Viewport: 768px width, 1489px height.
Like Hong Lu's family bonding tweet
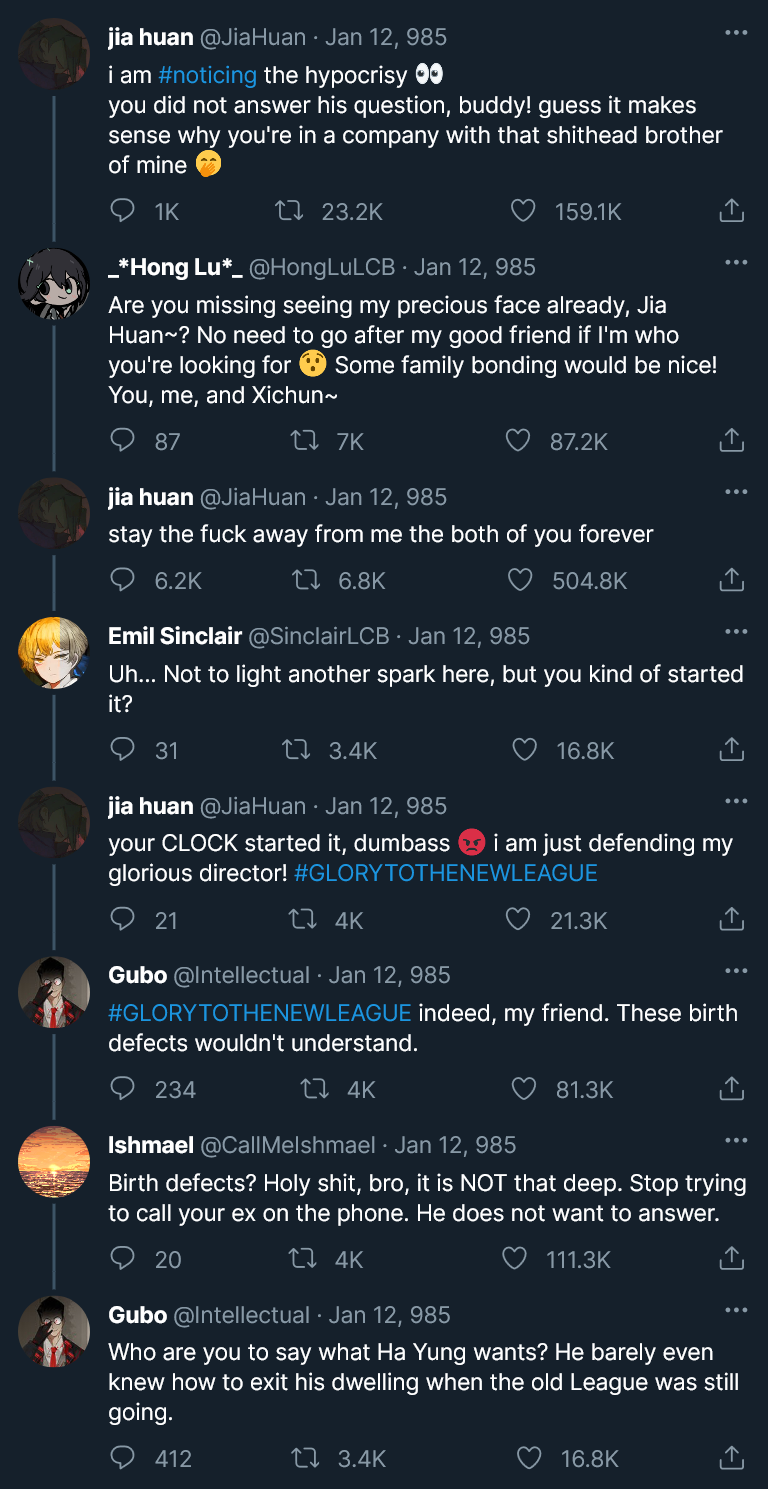[x=518, y=441]
